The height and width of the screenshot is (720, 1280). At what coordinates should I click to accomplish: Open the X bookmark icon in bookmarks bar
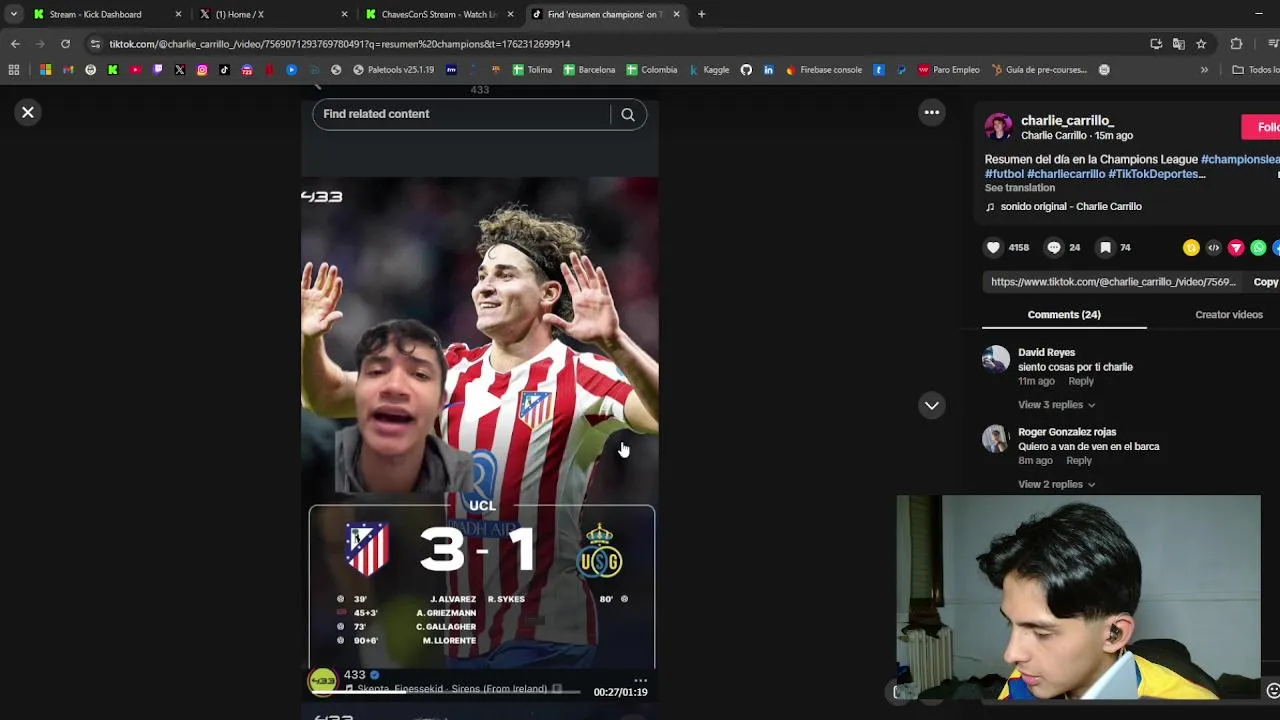click(x=180, y=70)
